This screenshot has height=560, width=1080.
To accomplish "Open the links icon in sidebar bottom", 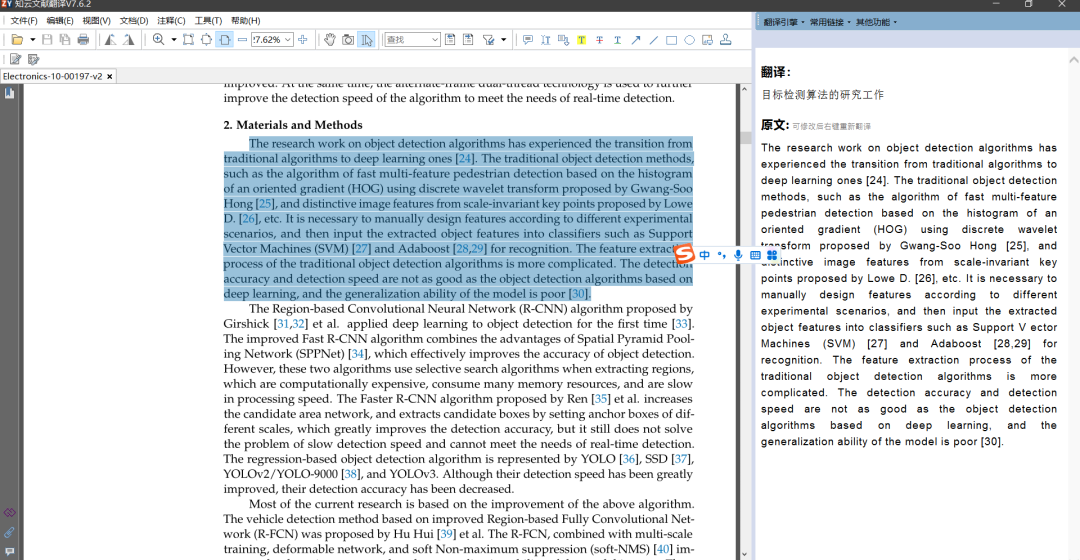I will [x=9, y=512].
